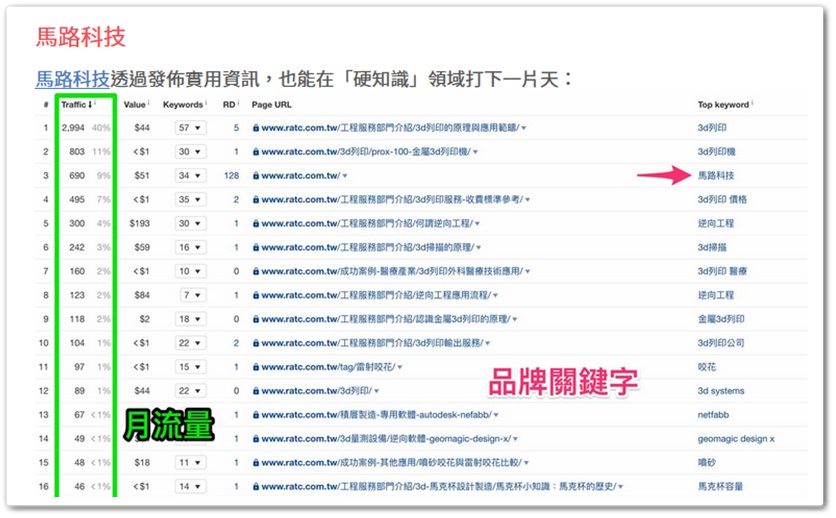Viewport: 836px width, 518px height.
Task: Click the lock icon of the autodesk-netfabb URL
Action: (x=256, y=415)
